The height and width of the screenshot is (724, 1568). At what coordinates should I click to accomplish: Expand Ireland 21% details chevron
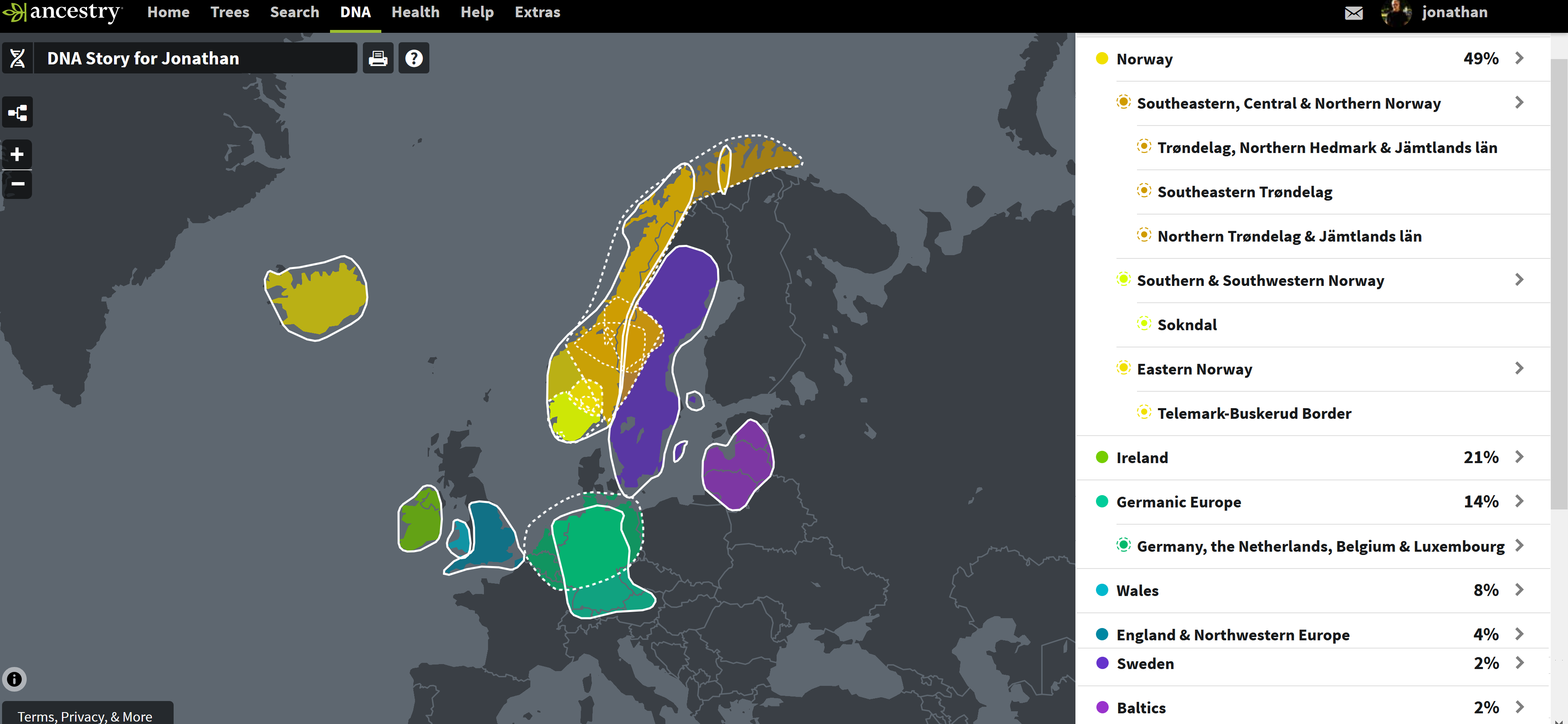click(x=1519, y=457)
